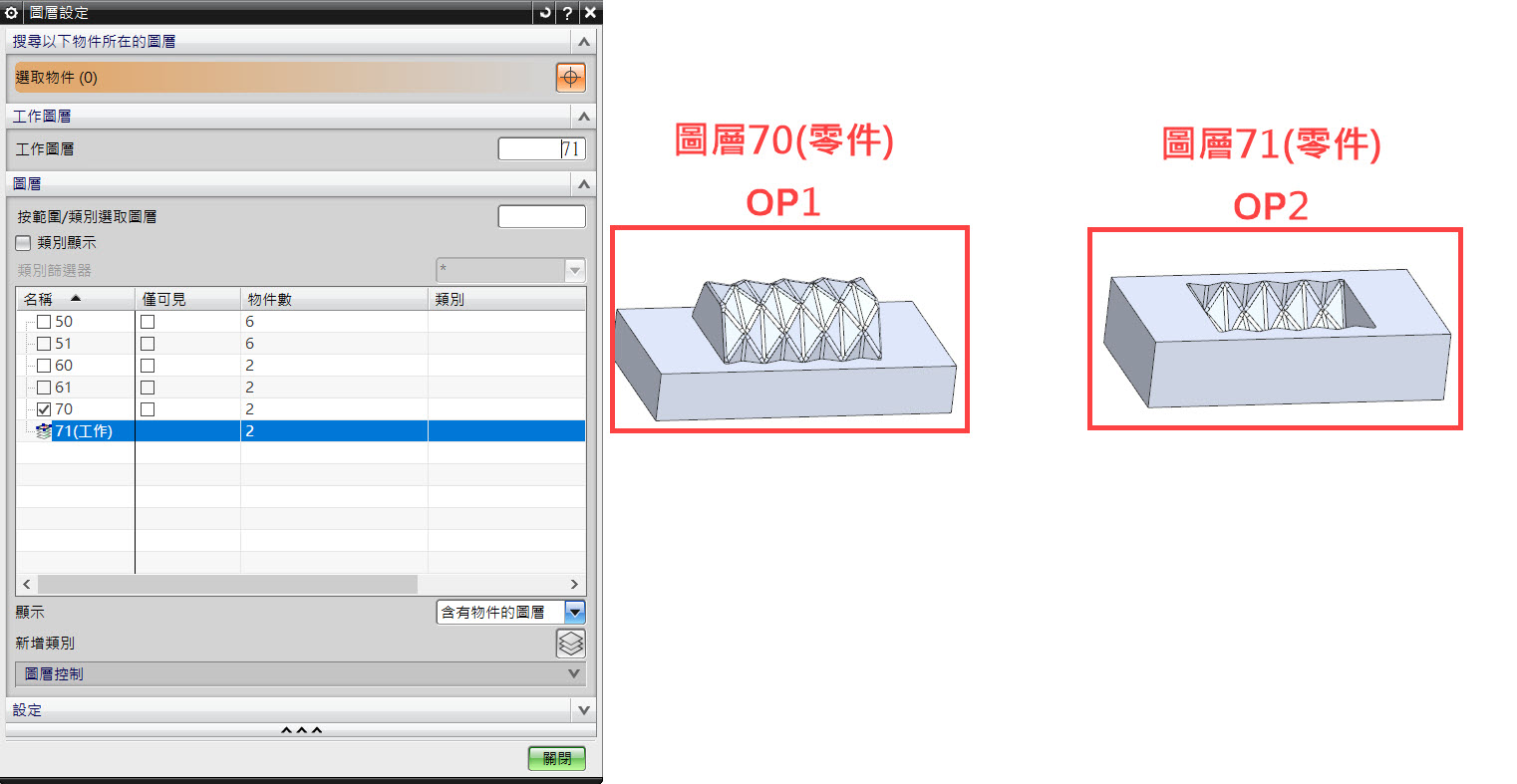Collapse the work layer section
The width and height of the screenshot is (1517, 784).
(x=584, y=117)
